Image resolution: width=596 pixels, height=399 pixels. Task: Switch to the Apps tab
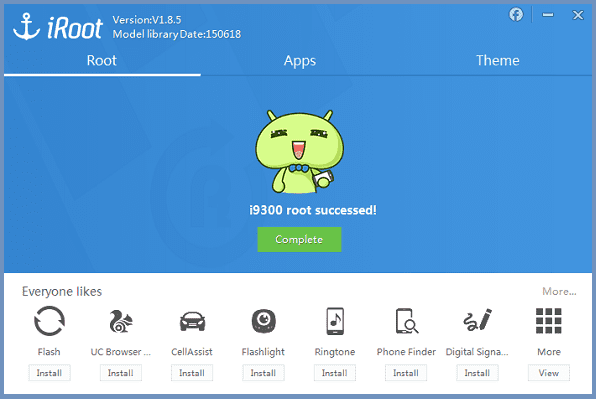(300, 61)
